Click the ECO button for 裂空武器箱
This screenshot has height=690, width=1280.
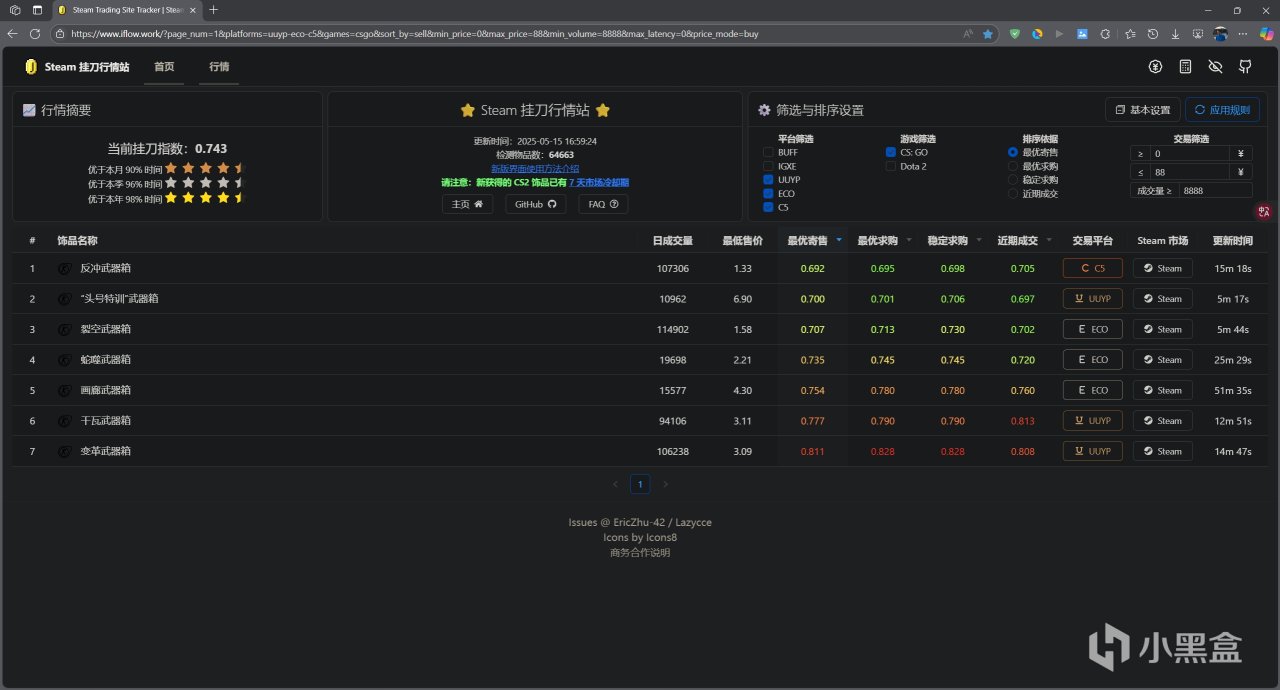1092,329
